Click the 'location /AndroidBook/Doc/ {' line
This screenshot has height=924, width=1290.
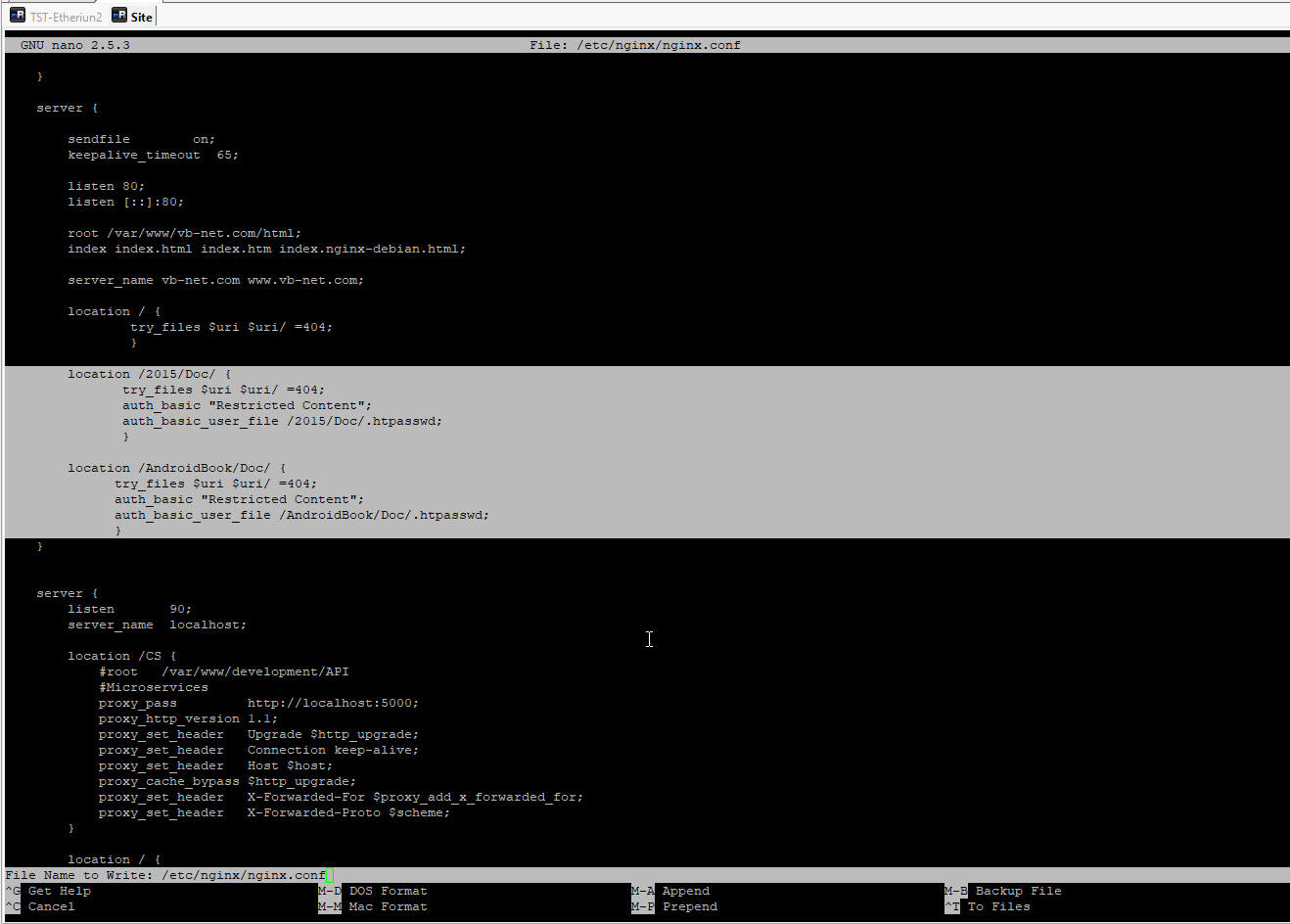pos(177,468)
